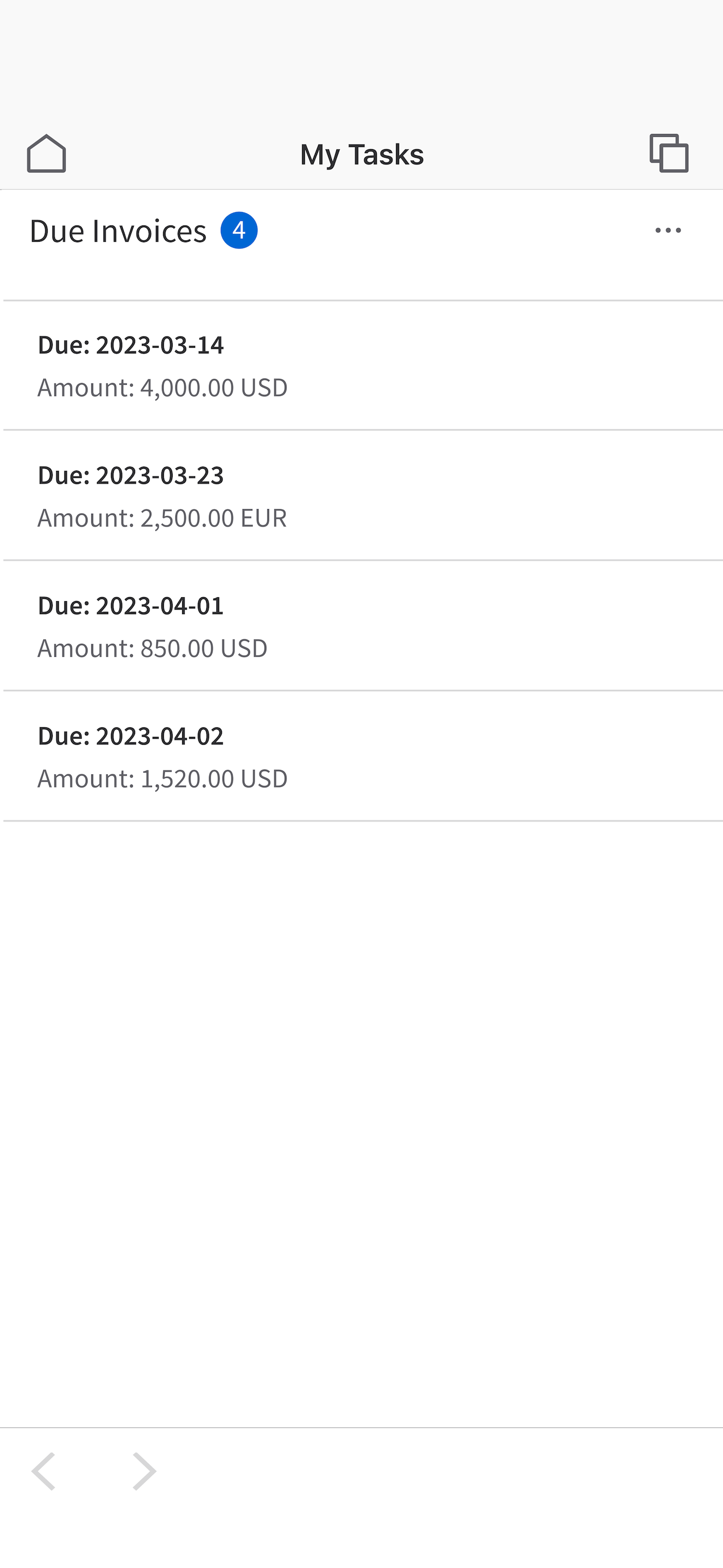Tap the Due: 2023-03-23 label

(x=131, y=476)
